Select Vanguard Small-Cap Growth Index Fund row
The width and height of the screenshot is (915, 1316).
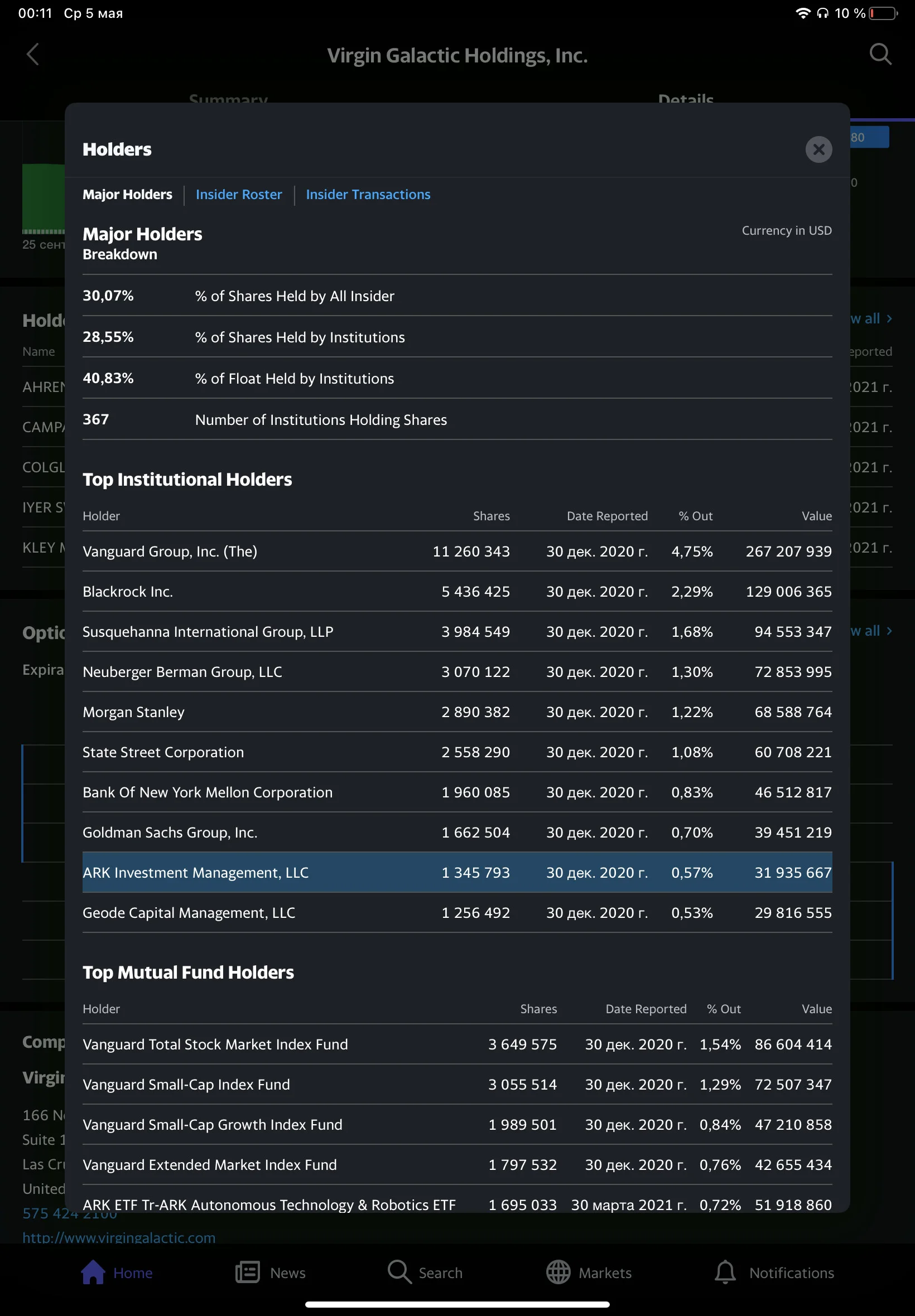[x=457, y=1124]
